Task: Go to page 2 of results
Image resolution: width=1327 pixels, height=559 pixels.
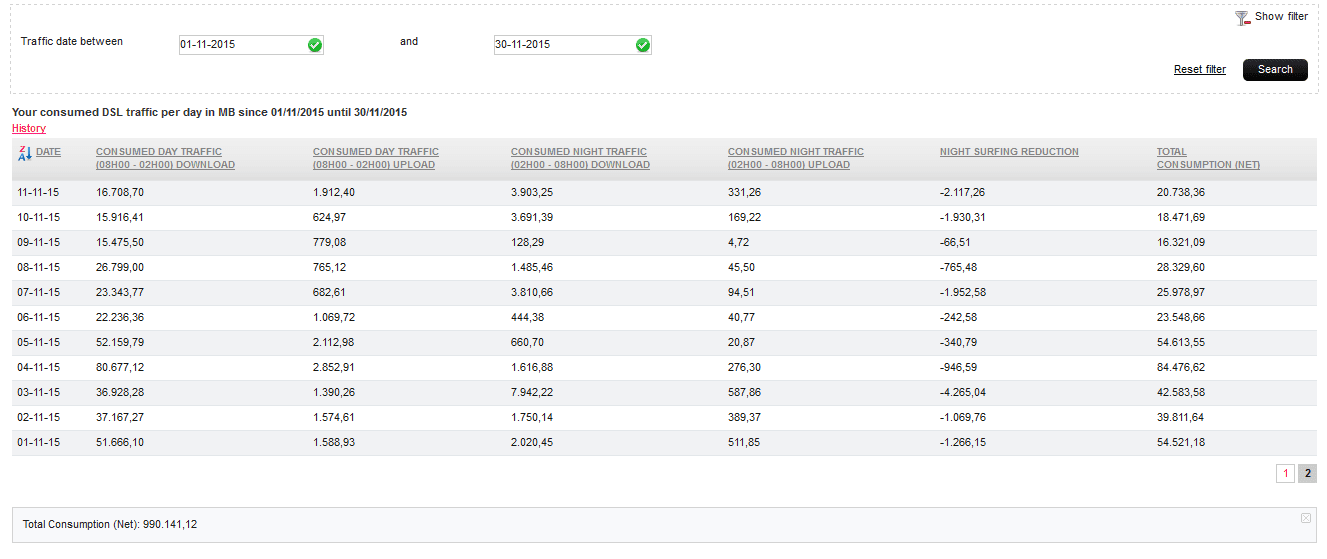Action: (x=1307, y=474)
